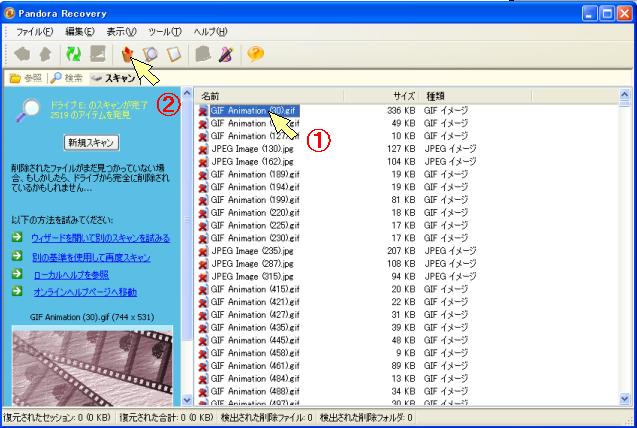This screenshot has height=428, width=637.
Task: Select file GIF Animation (194).gif
Action: [x=255, y=187]
